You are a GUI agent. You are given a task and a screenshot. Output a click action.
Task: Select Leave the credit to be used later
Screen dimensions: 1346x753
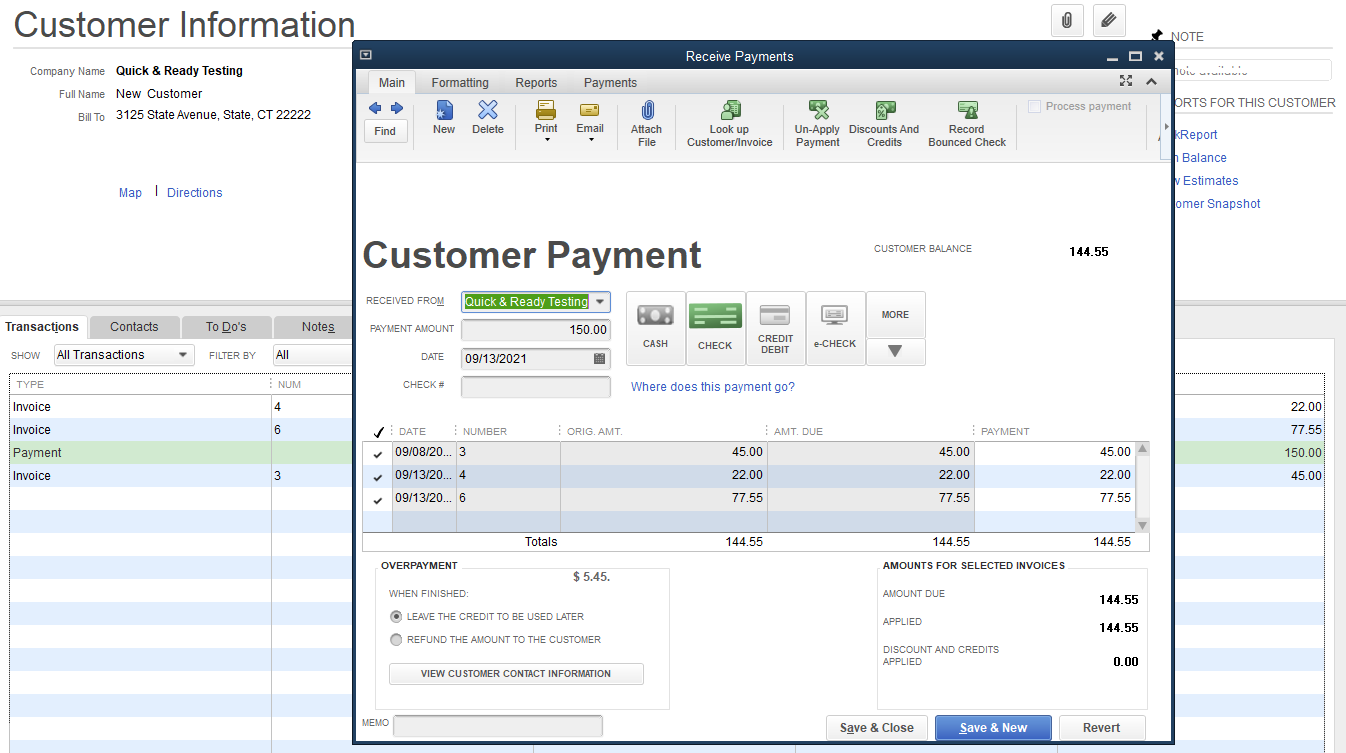tap(397, 617)
